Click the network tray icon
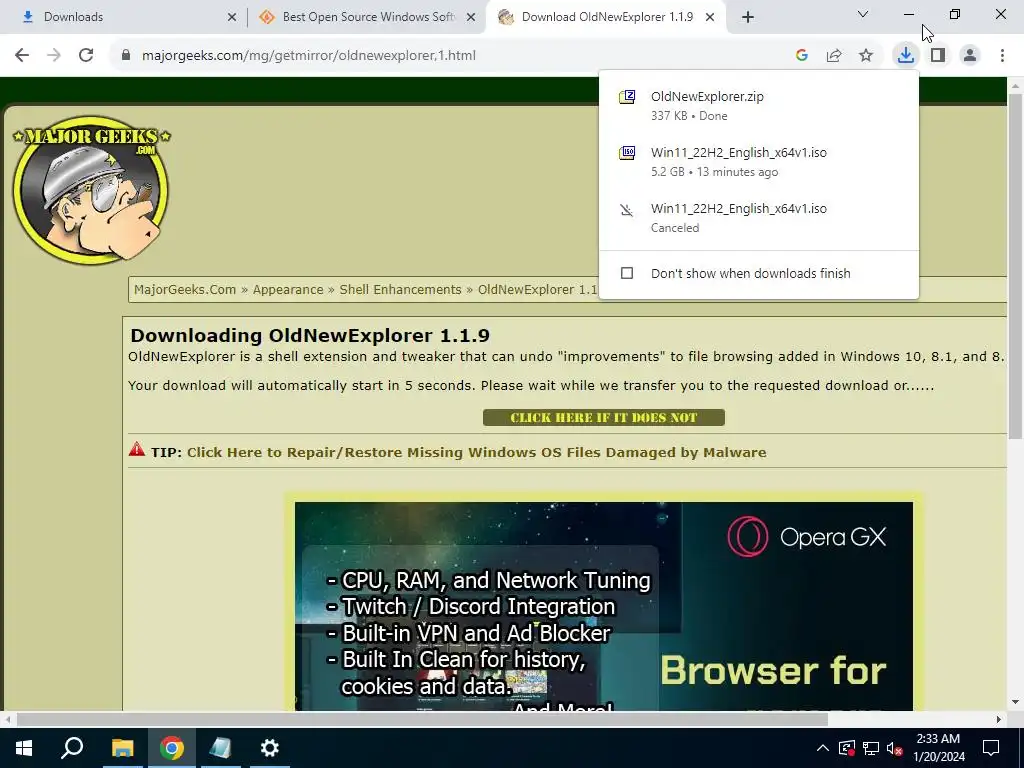This screenshot has width=1024, height=768. (x=871, y=748)
